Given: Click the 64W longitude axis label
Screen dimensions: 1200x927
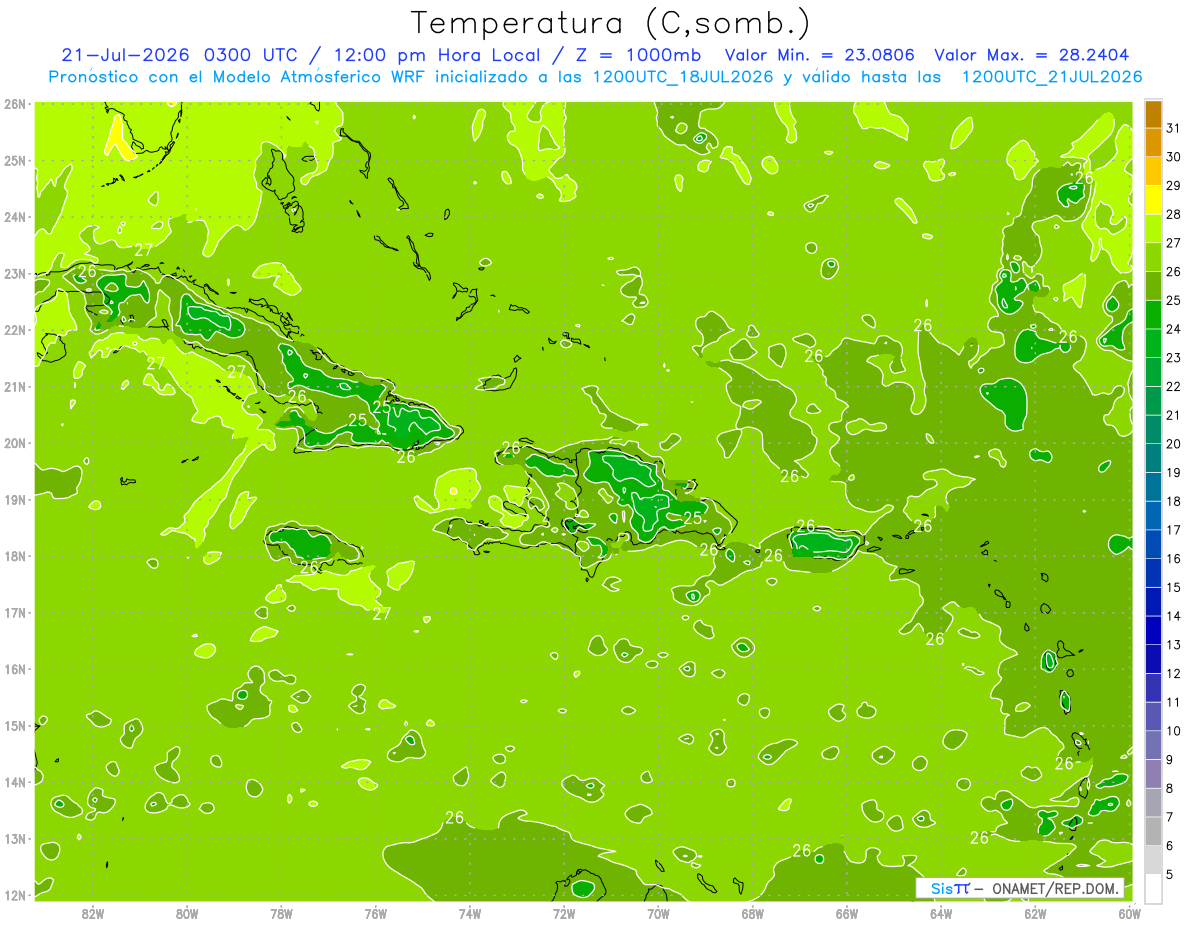Looking at the screenshot, I should 941,913.
